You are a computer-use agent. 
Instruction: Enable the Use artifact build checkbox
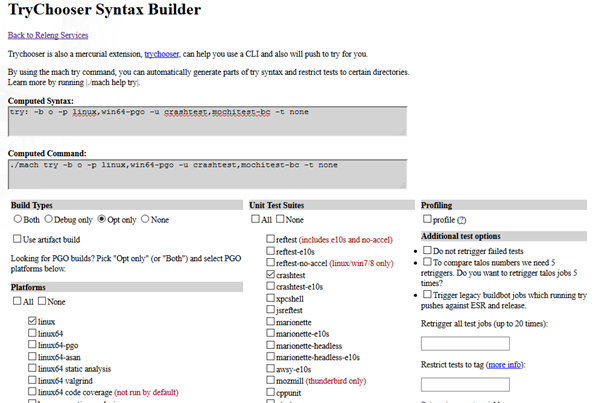coord(17,239)
